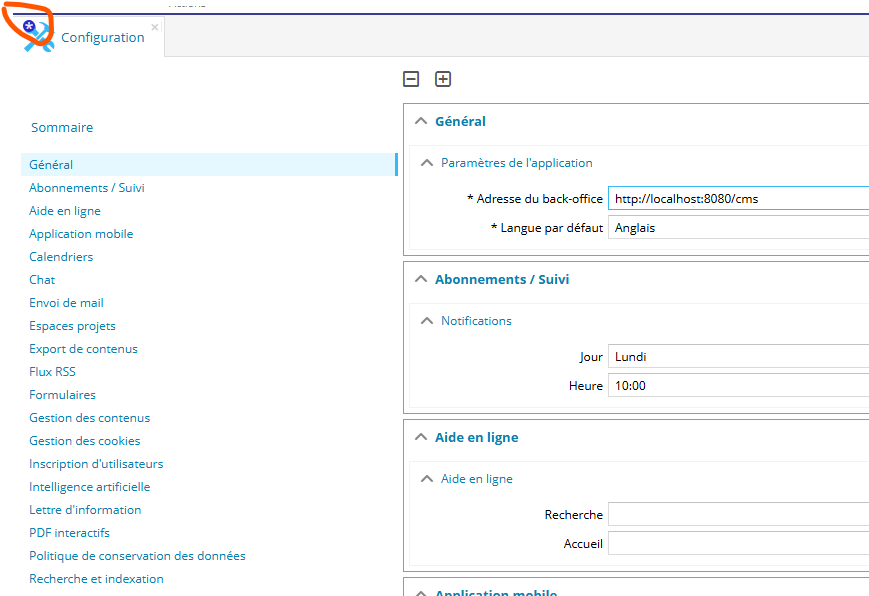Expand all sections with plus icon
Image resolution: width=869 pixels, height=596 pixels.
coord(443,80)
